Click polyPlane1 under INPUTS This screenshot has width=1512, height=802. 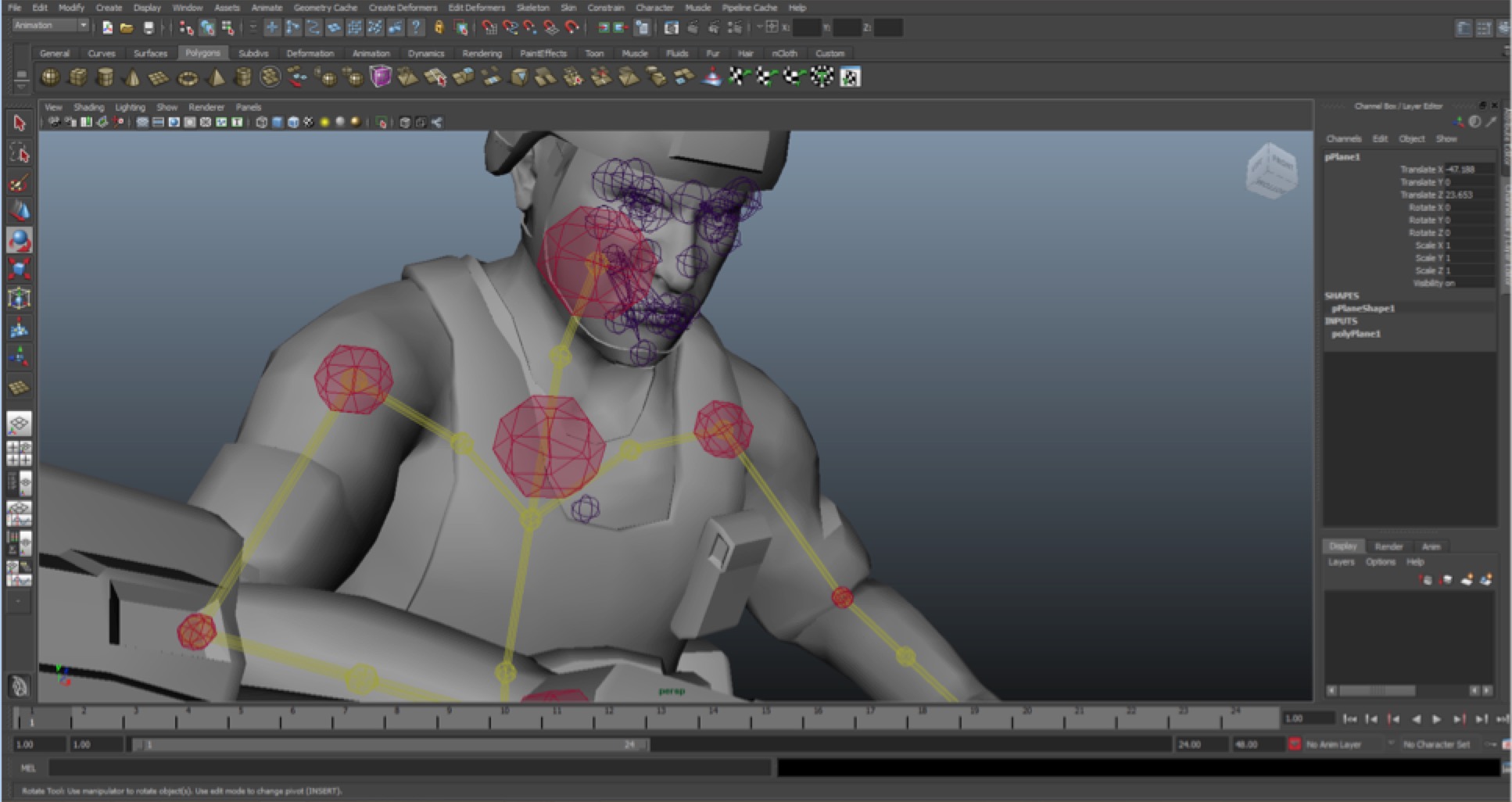1356,334
